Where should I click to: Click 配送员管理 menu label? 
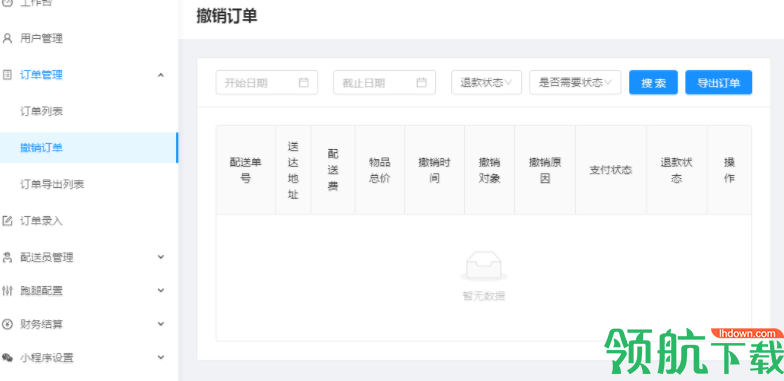47,258
